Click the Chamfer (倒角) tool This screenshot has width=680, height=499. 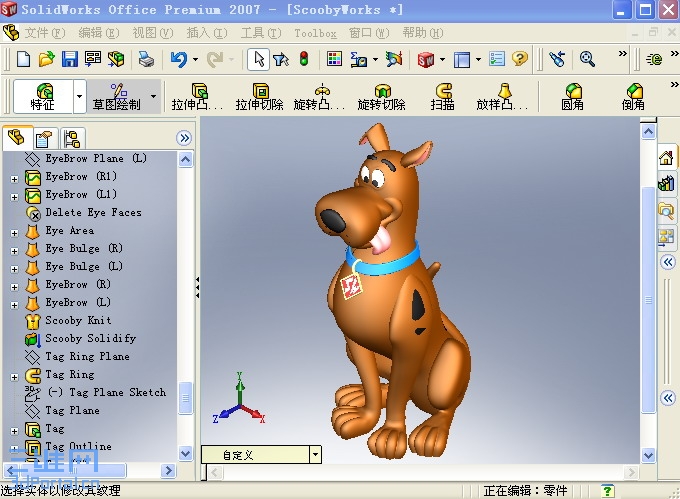point(633,97)
